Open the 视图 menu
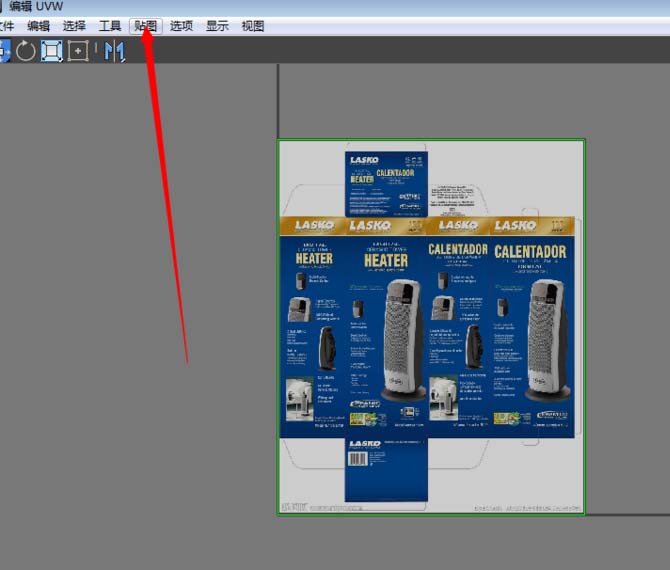Screen dimensions: 670x570 point(253,26)
